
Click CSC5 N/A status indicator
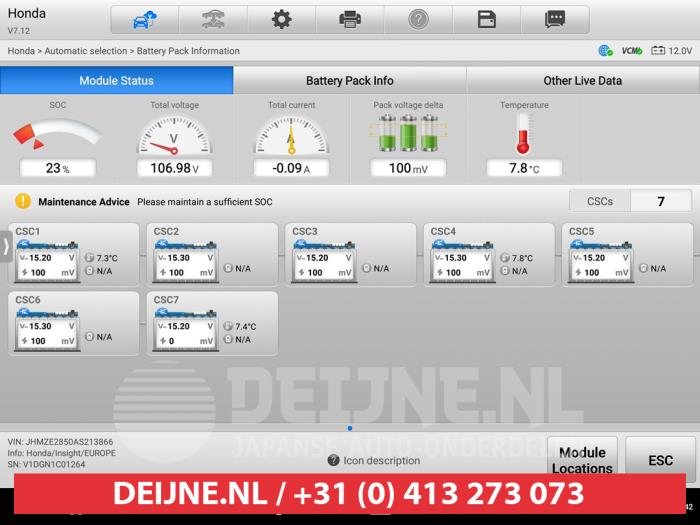coord(652,268)
